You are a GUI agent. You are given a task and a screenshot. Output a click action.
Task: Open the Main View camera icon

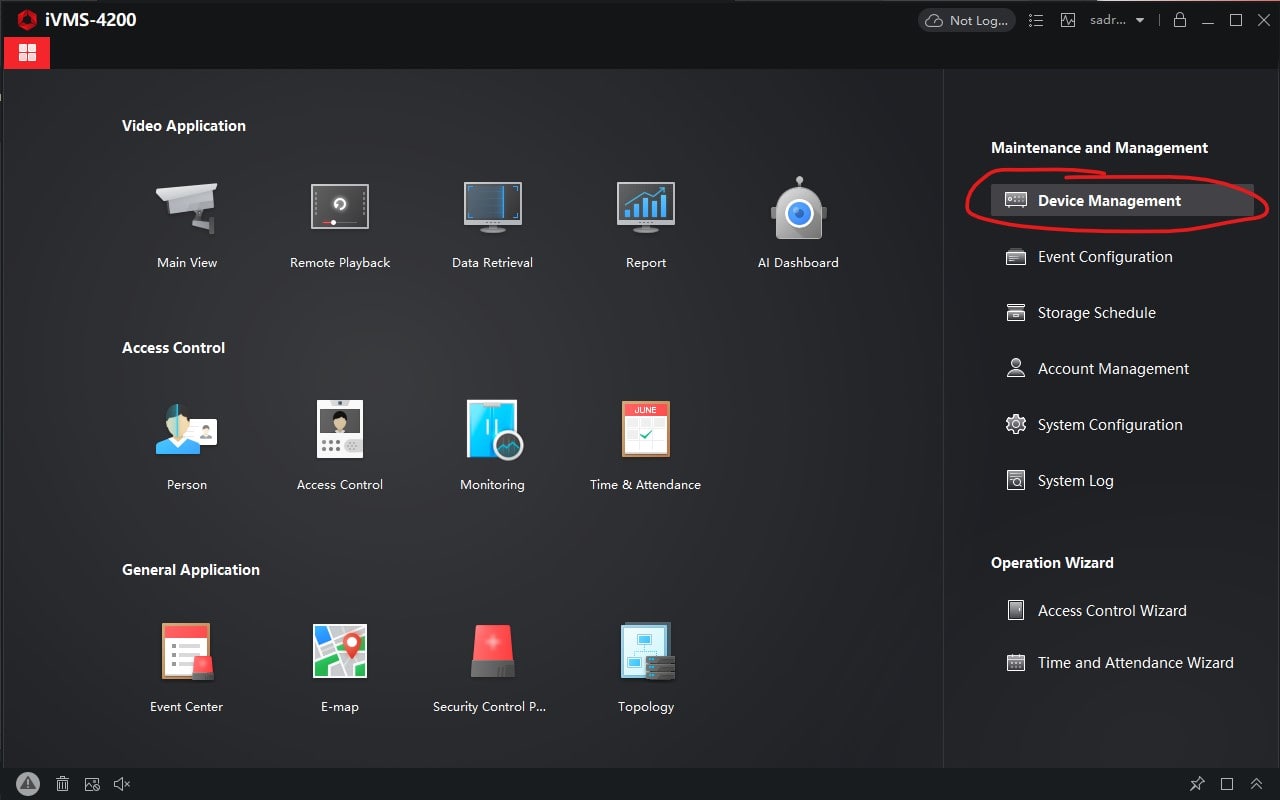[187, 208]
